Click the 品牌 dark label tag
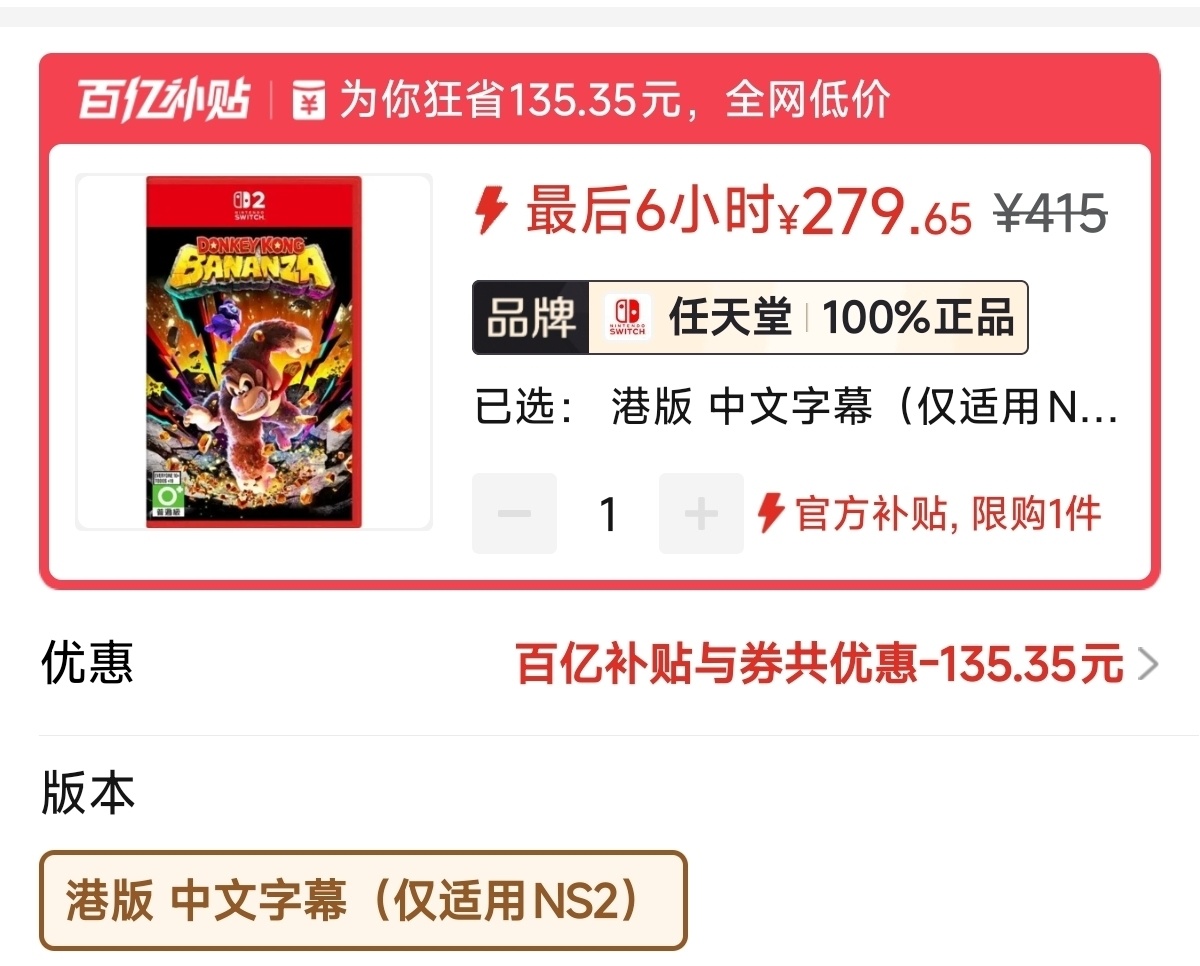 click(531, 318)
